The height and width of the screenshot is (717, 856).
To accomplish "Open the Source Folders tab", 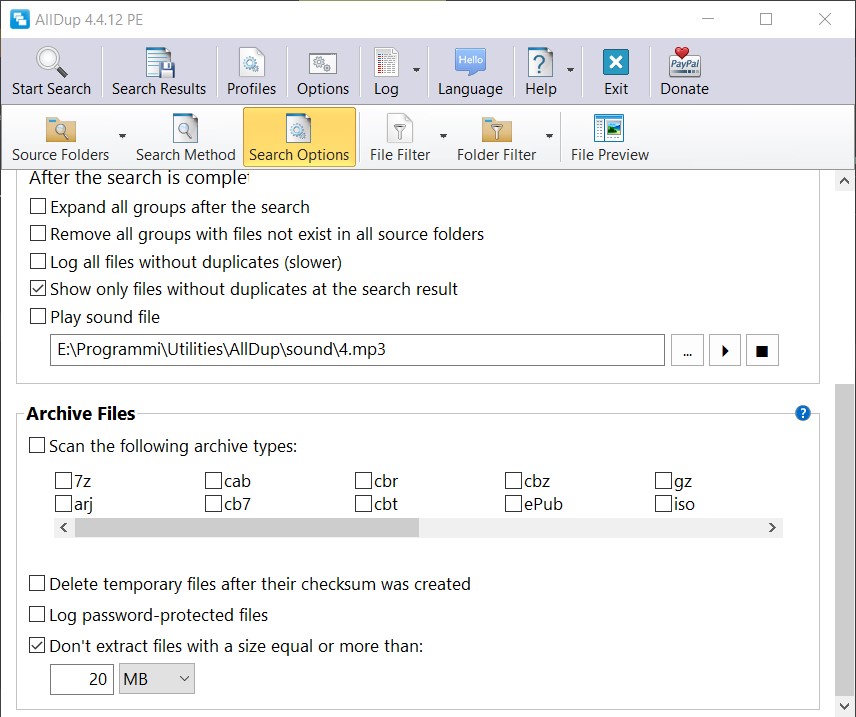I will (61, 137).
